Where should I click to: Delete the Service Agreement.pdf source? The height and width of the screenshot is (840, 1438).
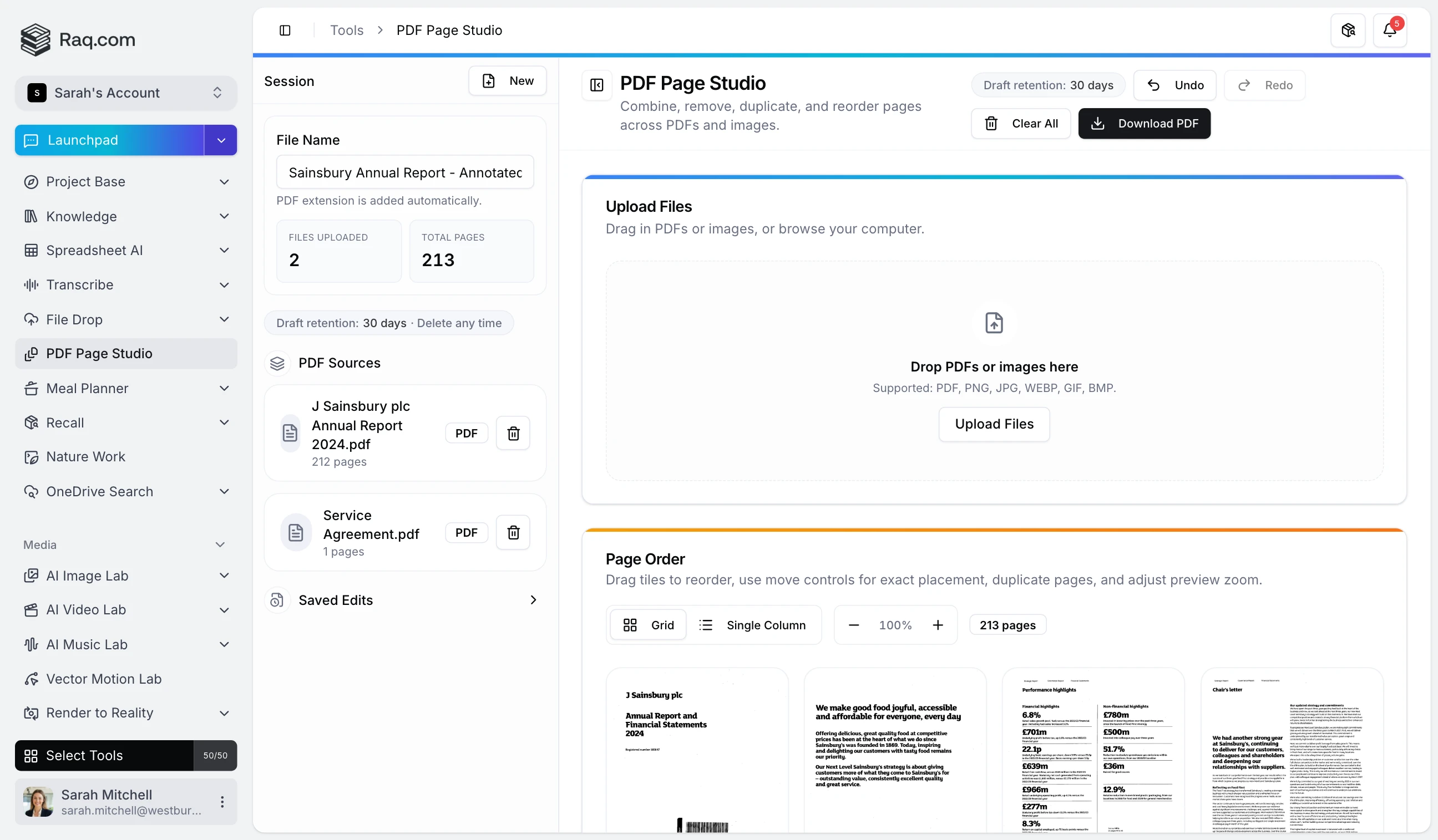pyautogui.click(x=513, y=532)
